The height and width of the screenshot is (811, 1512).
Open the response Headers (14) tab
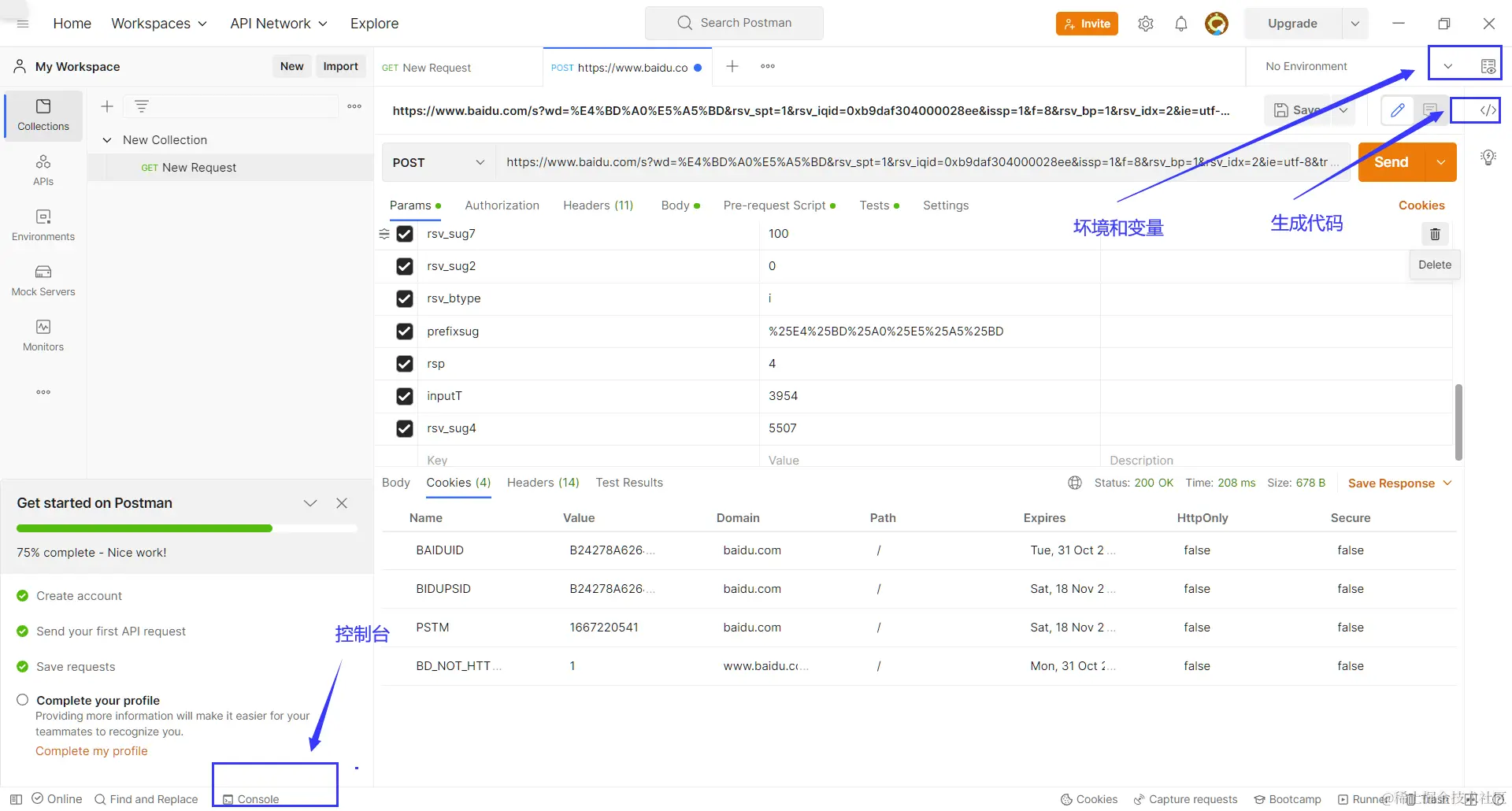tap(543, 483)
